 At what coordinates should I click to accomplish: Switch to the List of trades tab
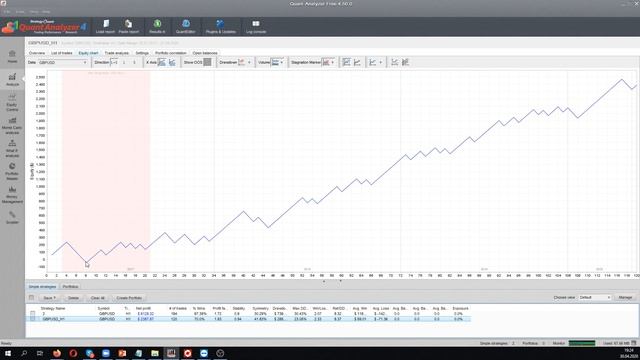point(62,53)
